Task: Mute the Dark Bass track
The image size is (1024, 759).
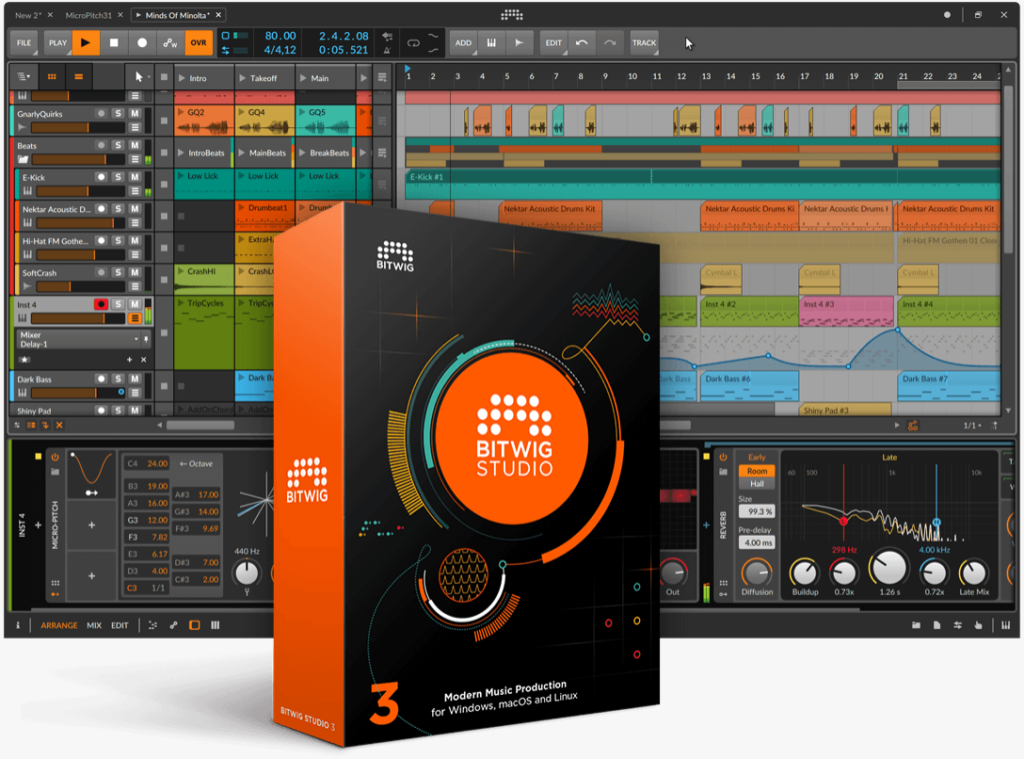Action: [x=135, y=379]
